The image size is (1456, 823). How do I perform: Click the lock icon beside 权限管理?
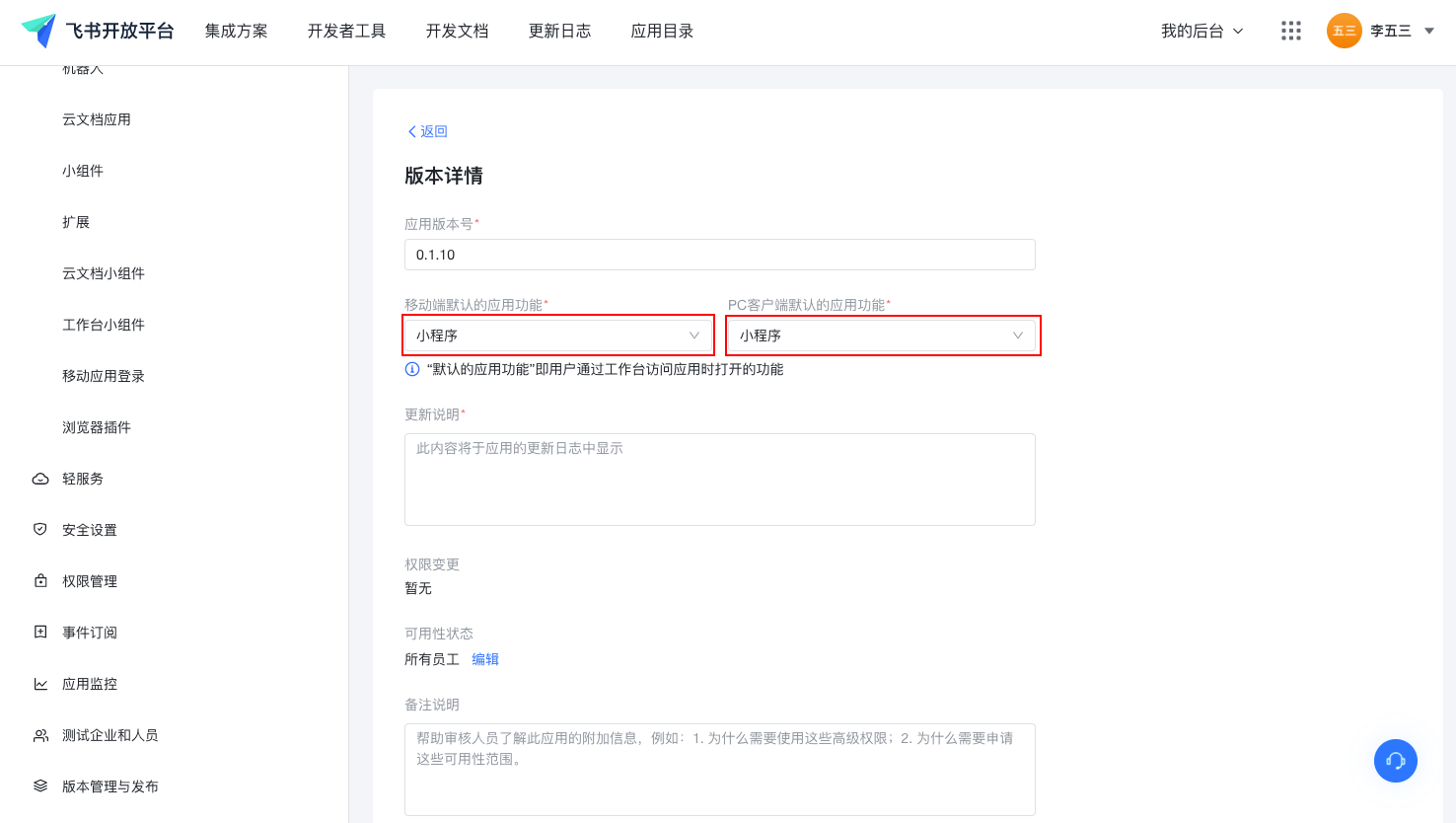(40, 581)
